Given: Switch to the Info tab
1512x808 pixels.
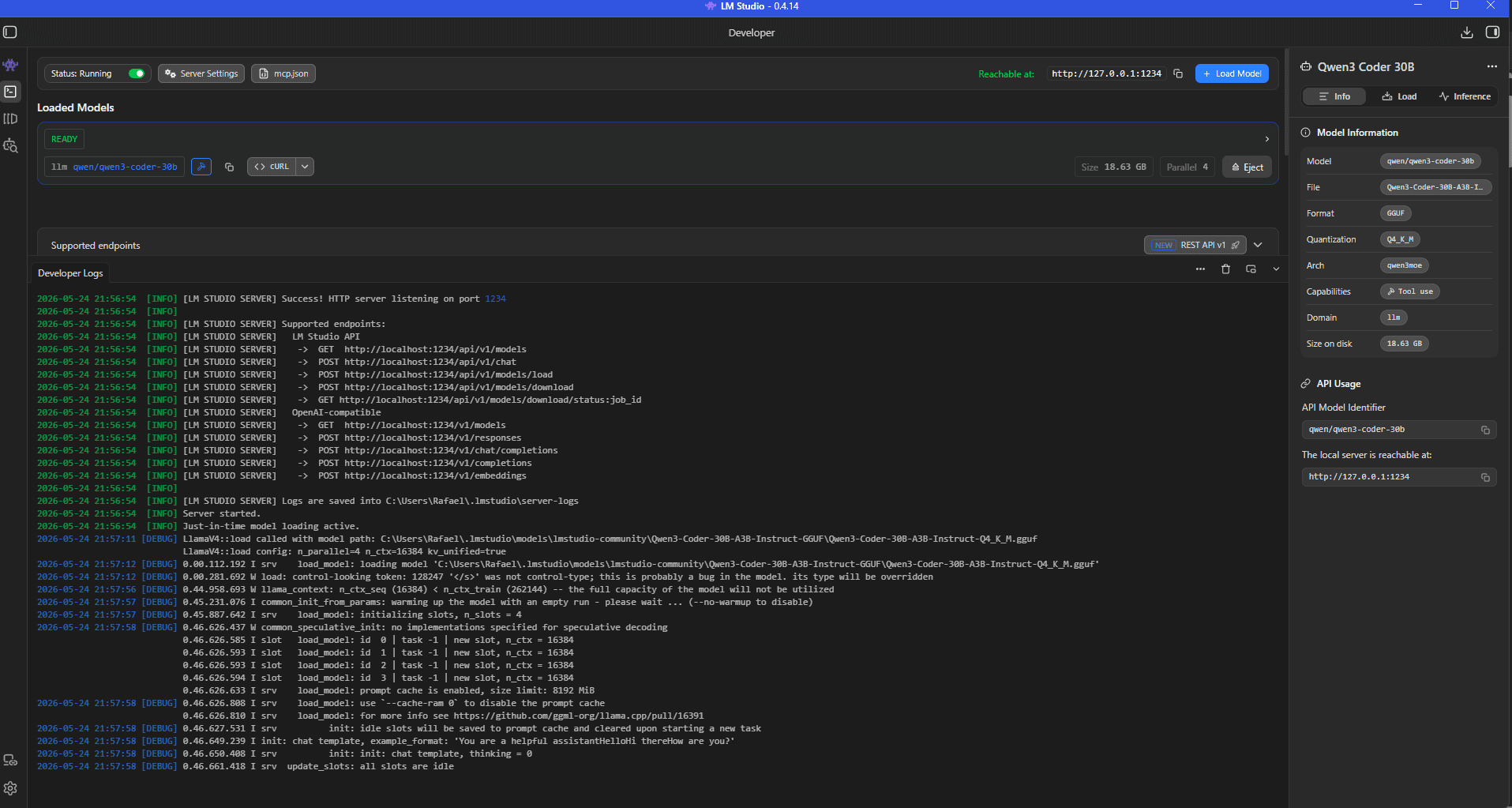Looking at the screenshot, I should (1334, 96).
